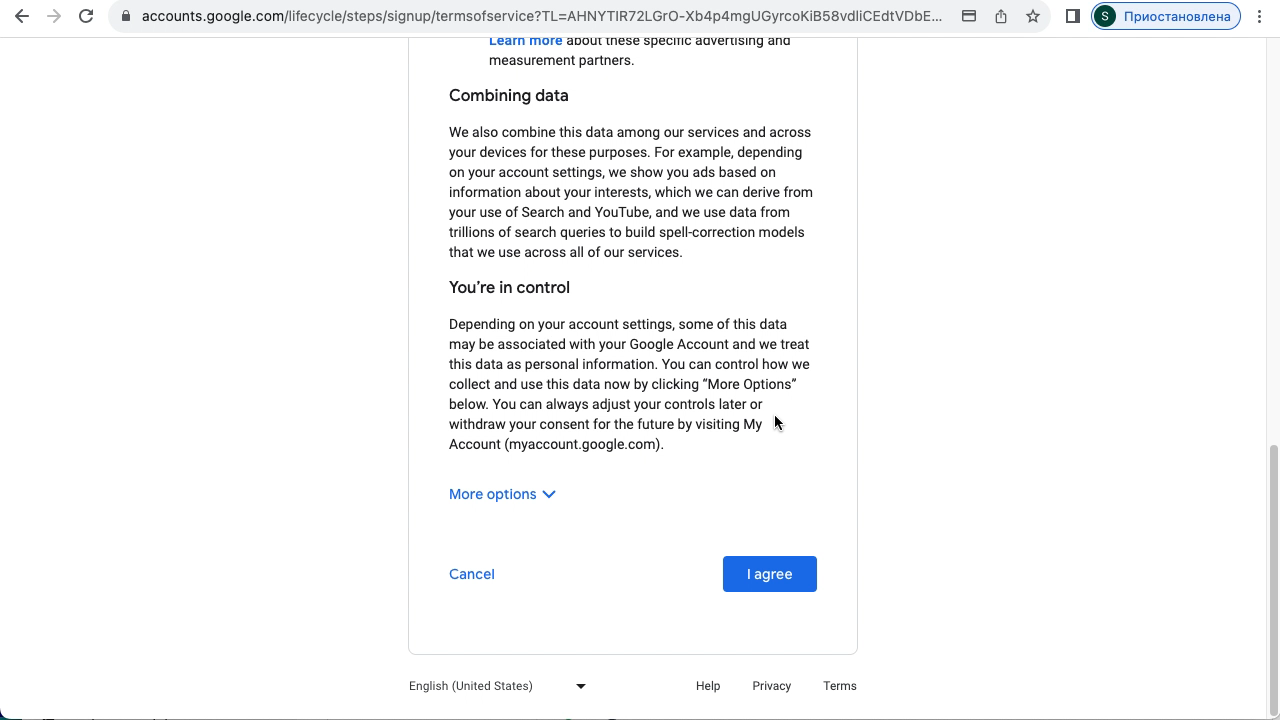Follow the Learn more link
This screenshot has height=720, width=1280.
coord(525,41)
